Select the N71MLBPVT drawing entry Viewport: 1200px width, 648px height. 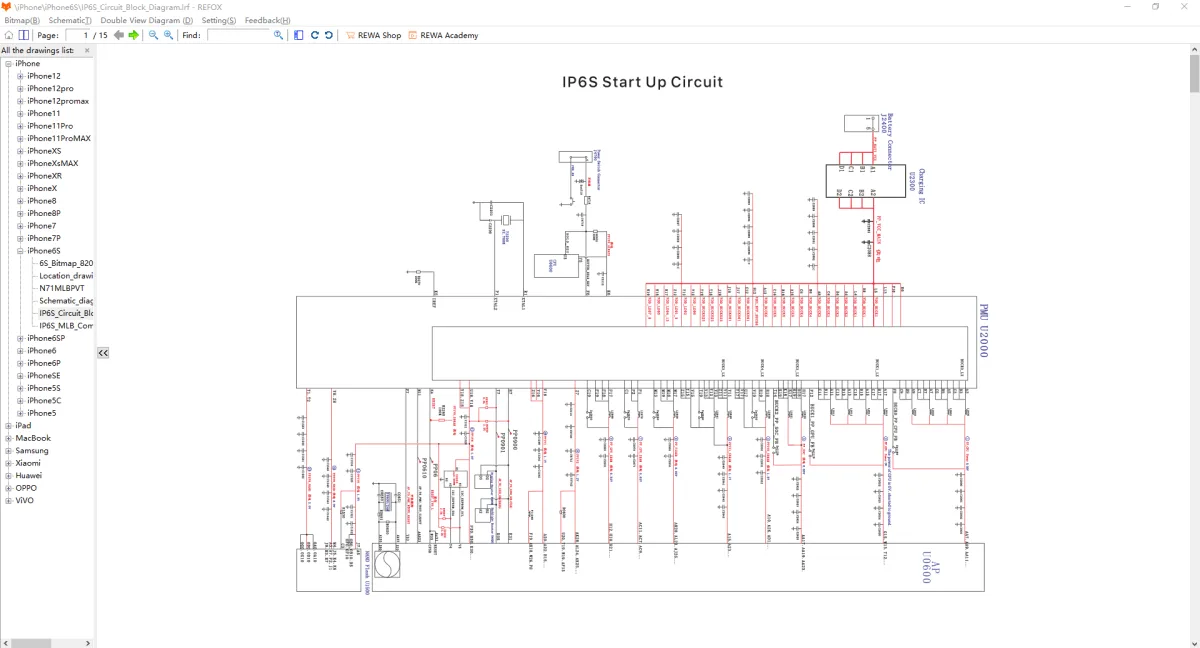[62, 288]
